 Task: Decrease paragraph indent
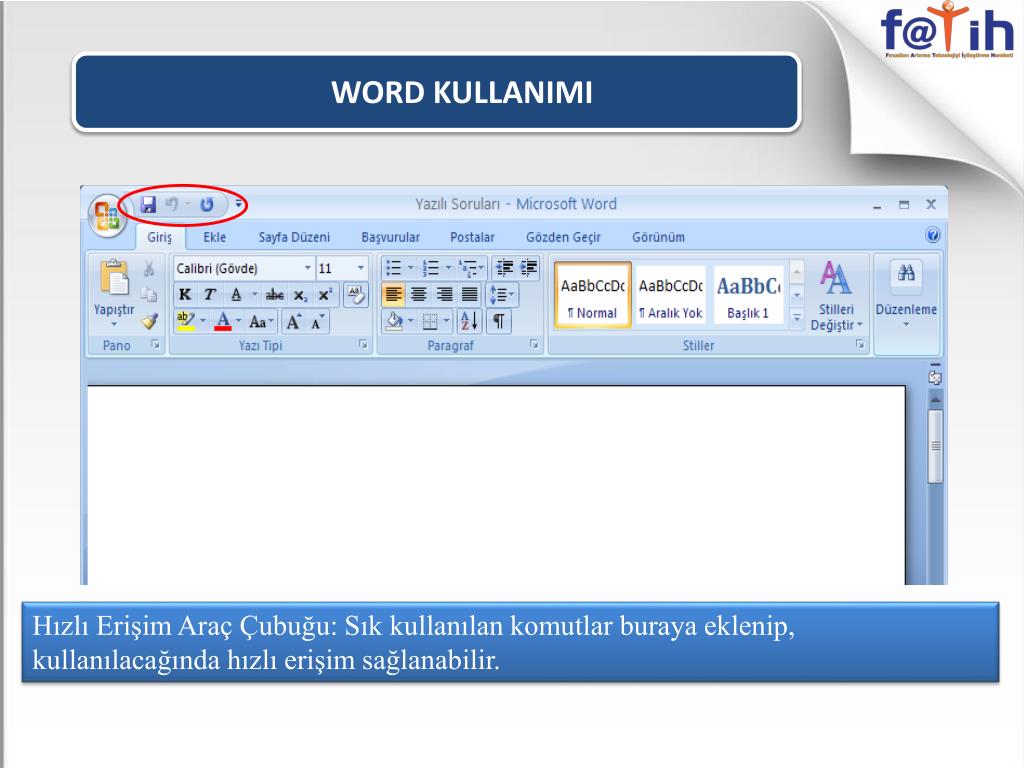point(504,268)
